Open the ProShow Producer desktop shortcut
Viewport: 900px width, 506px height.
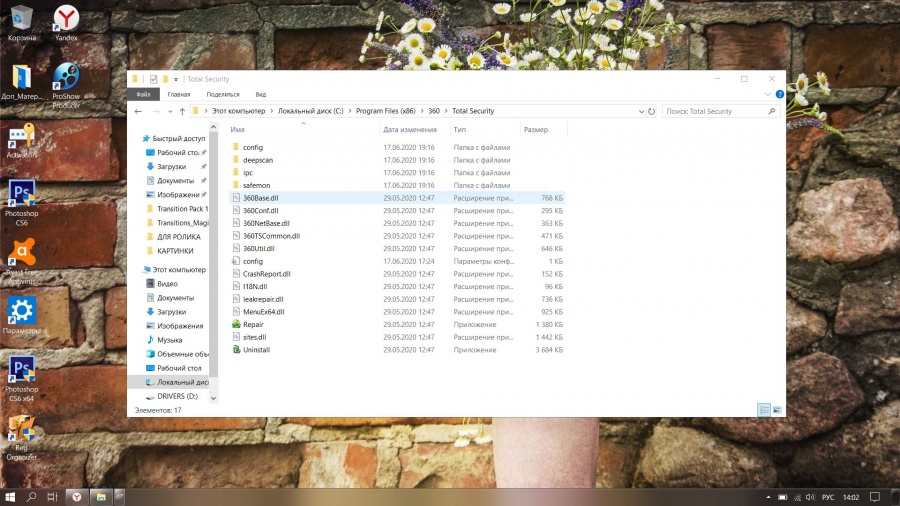pyautogui.click(x=66, y=85)
